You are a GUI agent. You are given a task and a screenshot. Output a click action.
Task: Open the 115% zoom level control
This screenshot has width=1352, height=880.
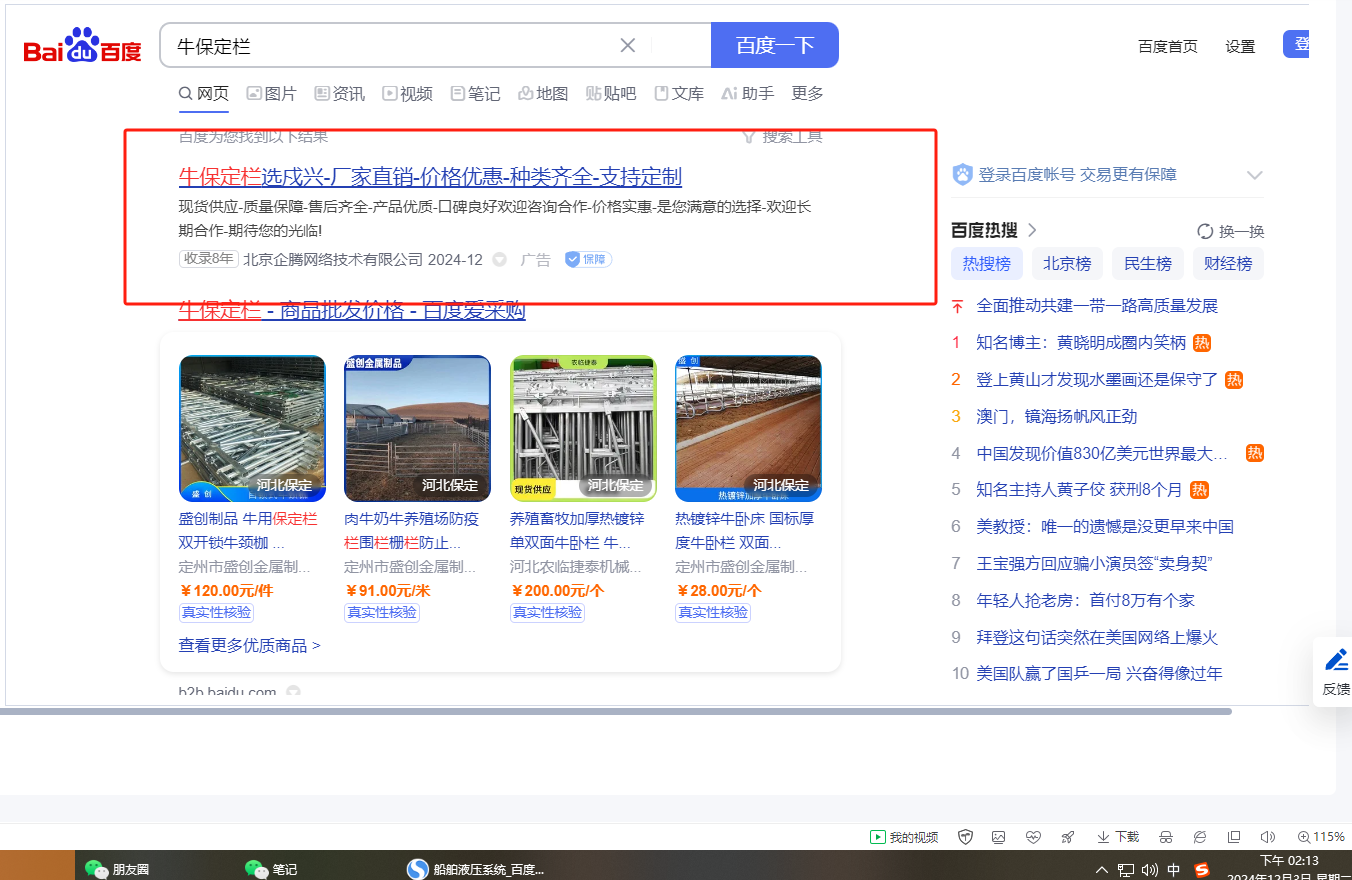click(x=1320, y=837)
